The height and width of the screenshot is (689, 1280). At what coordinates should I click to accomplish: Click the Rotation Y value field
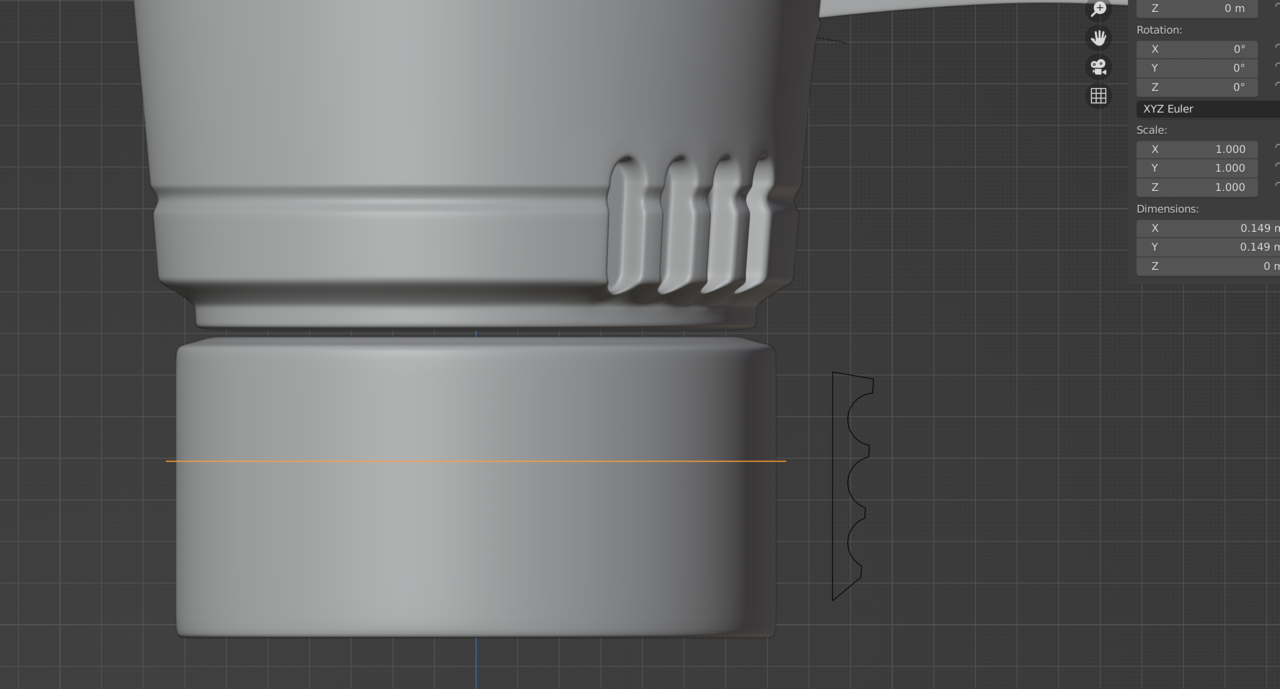click(1197, 68)
